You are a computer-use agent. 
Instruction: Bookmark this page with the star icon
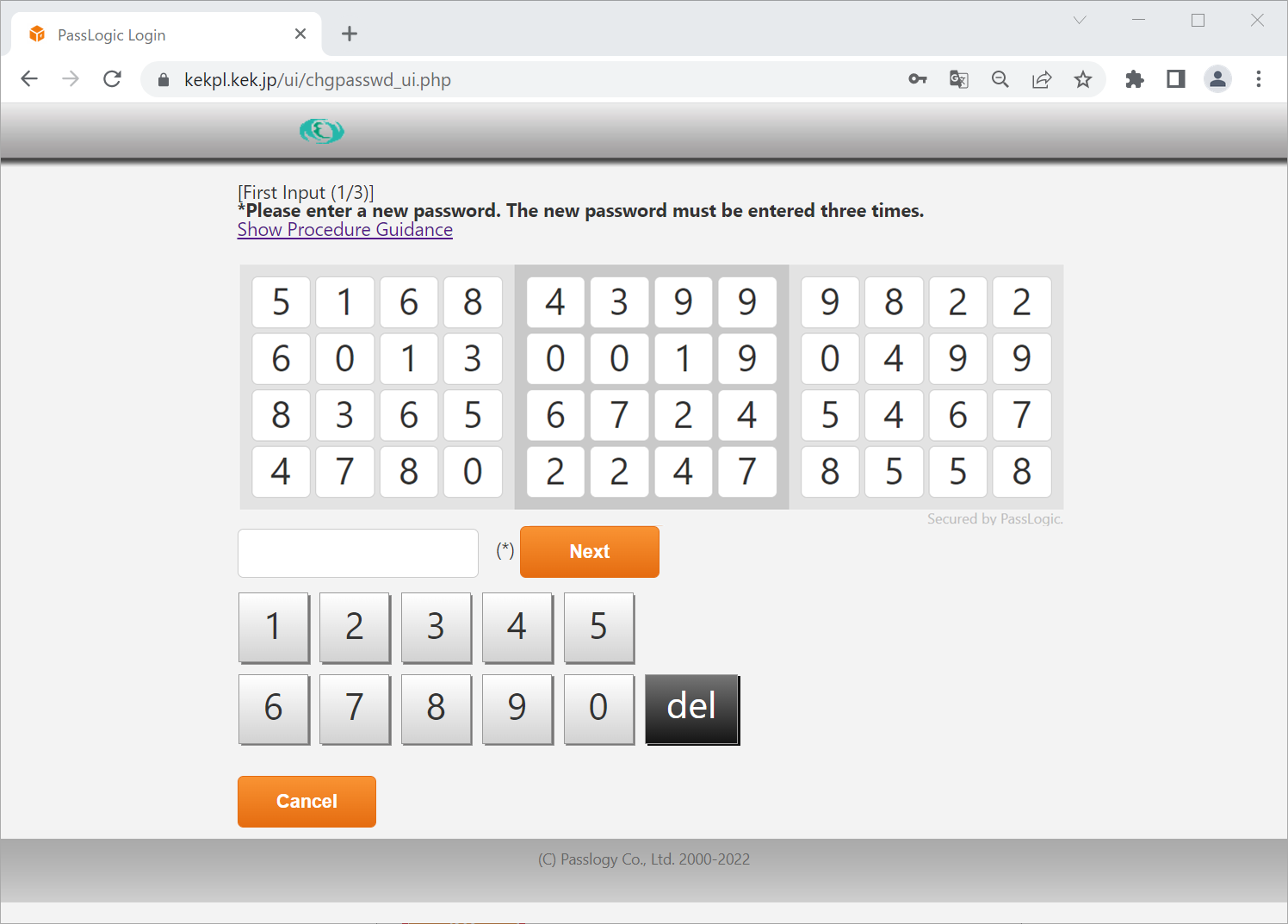pyautogui.click(x=1083, y=78)
